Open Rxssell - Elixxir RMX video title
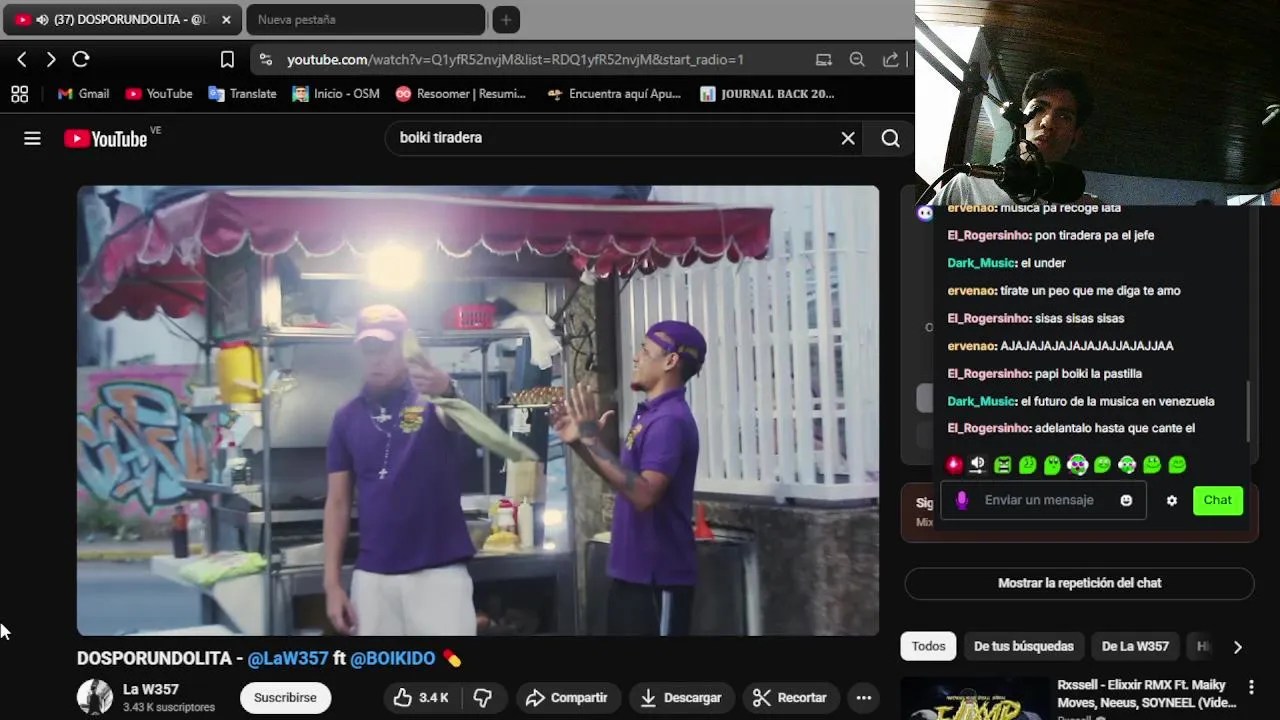The image size is (1280, 720). (x=1147, y=694)
